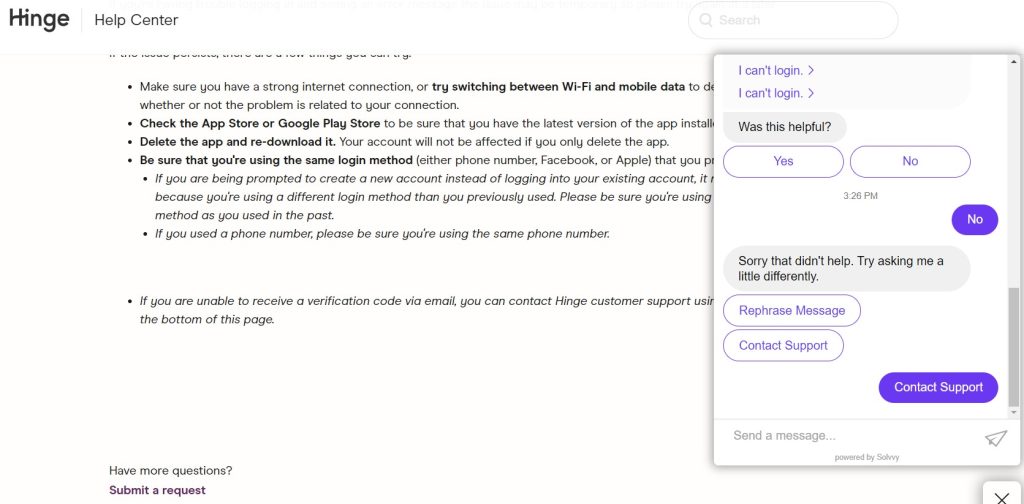Choose the outlined No feedback button
This screenshot has height=504, width=1024.
click(910, 161)
